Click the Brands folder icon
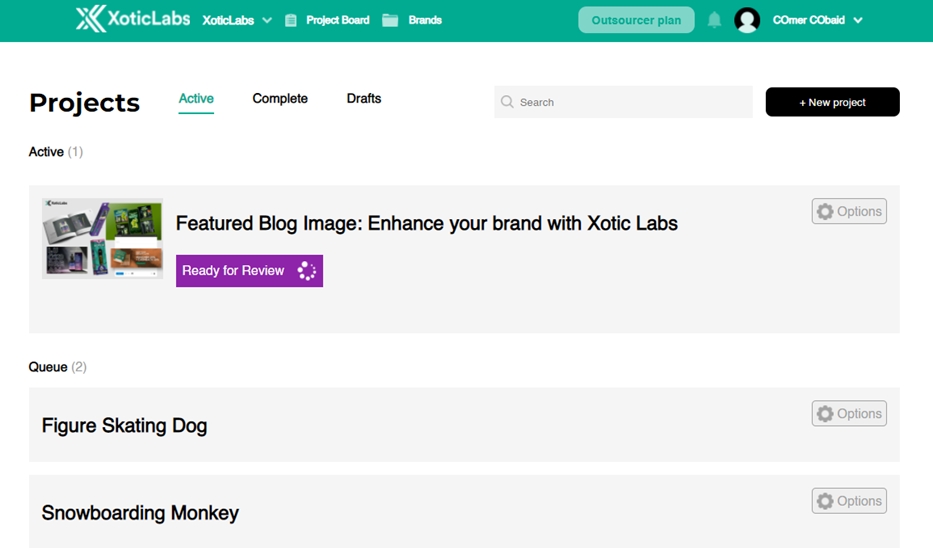 pos(390,20)
